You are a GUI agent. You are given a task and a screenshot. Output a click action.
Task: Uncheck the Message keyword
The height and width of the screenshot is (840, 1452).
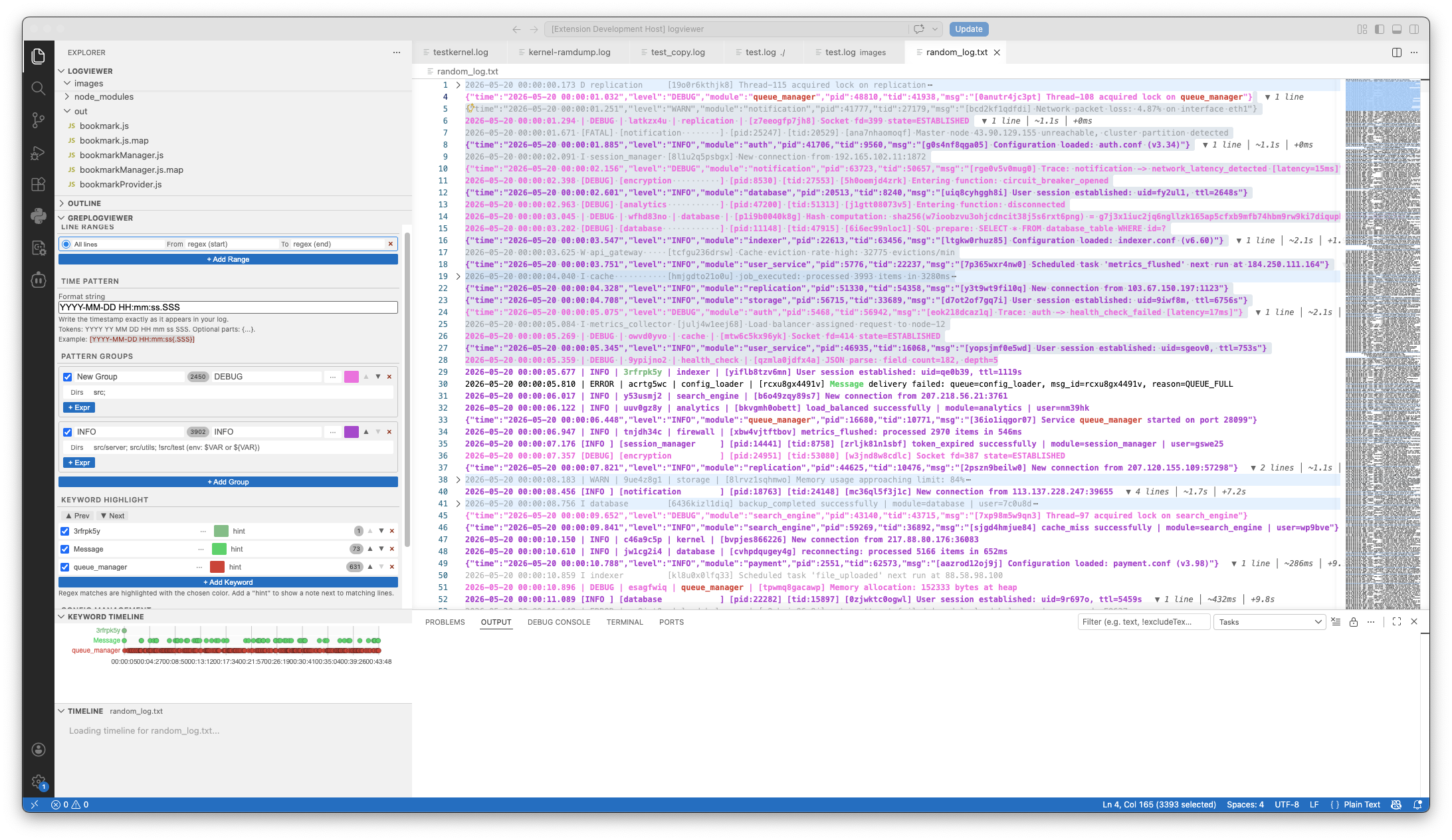point(65,549)
